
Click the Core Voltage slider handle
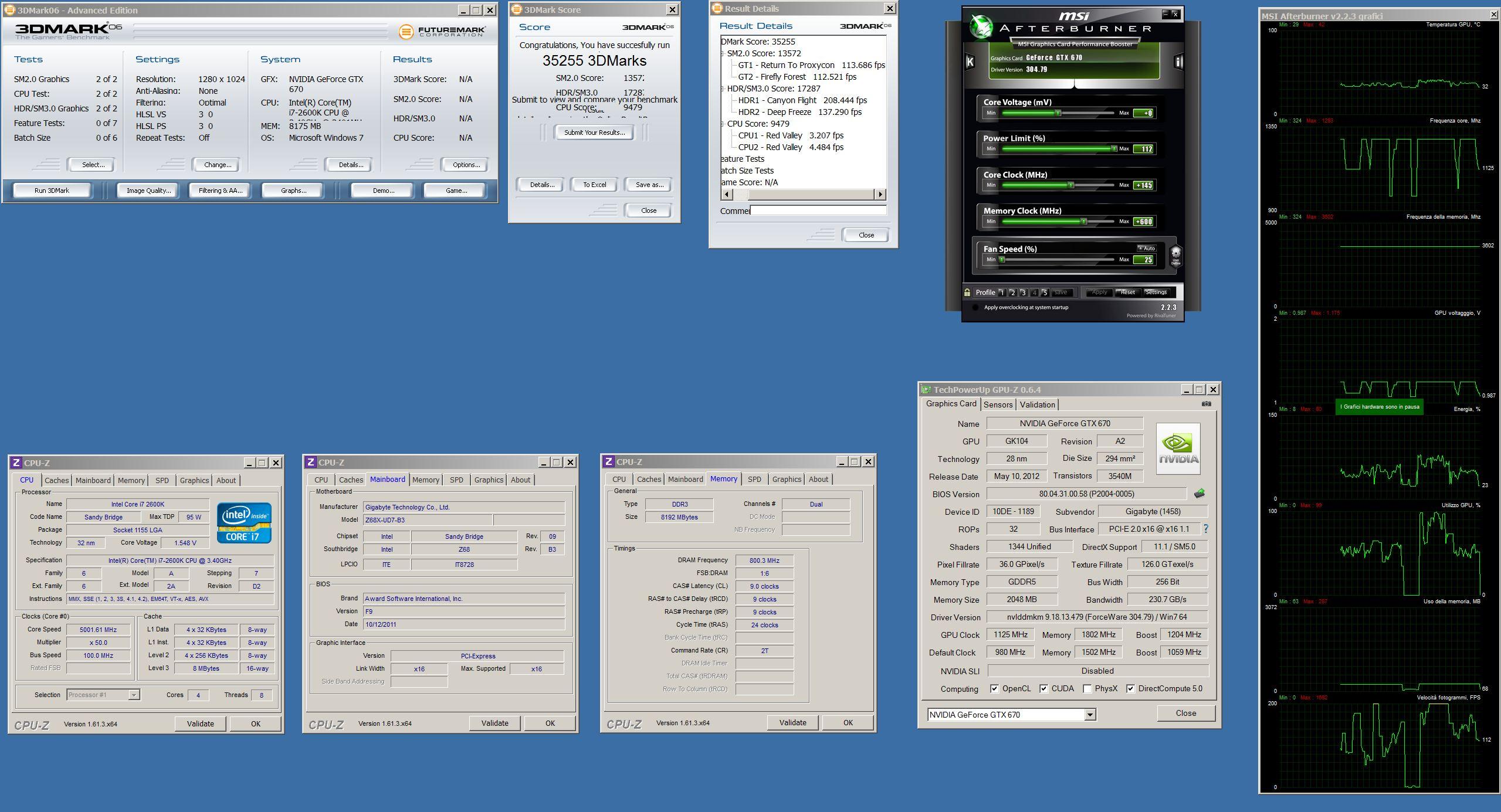pos(1058,113)
